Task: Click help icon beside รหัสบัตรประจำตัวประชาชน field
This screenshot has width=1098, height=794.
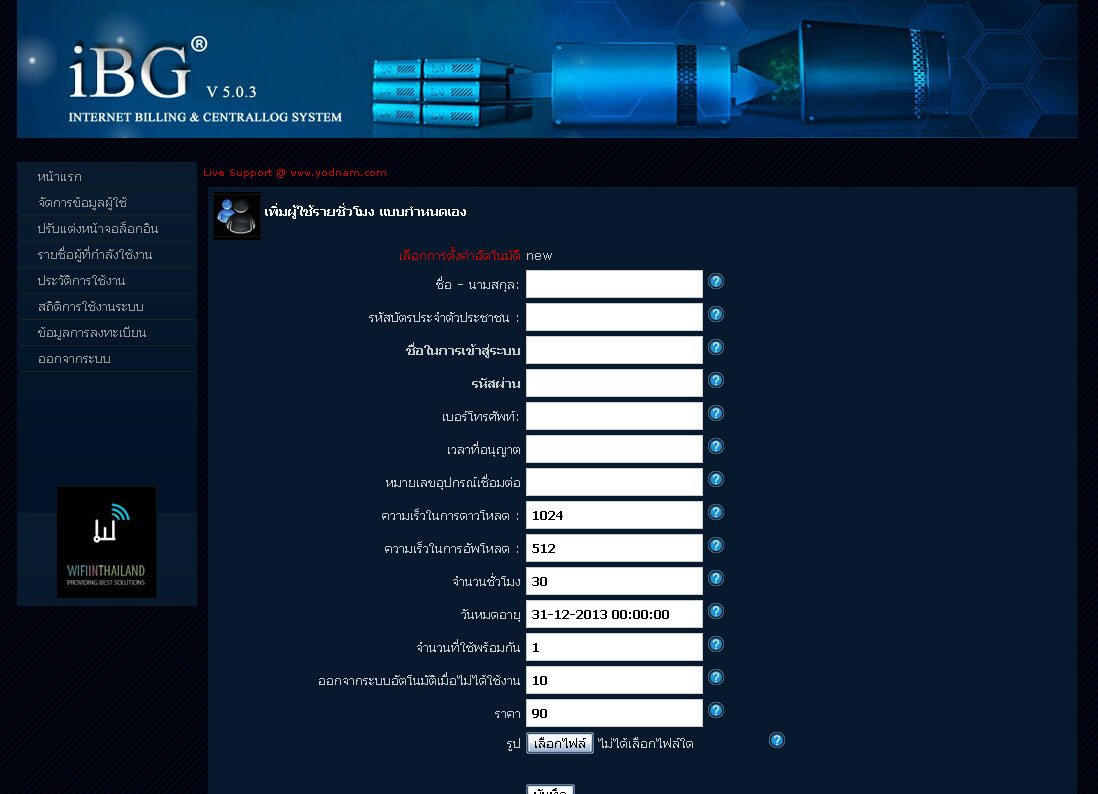Action: click(716, 314)
